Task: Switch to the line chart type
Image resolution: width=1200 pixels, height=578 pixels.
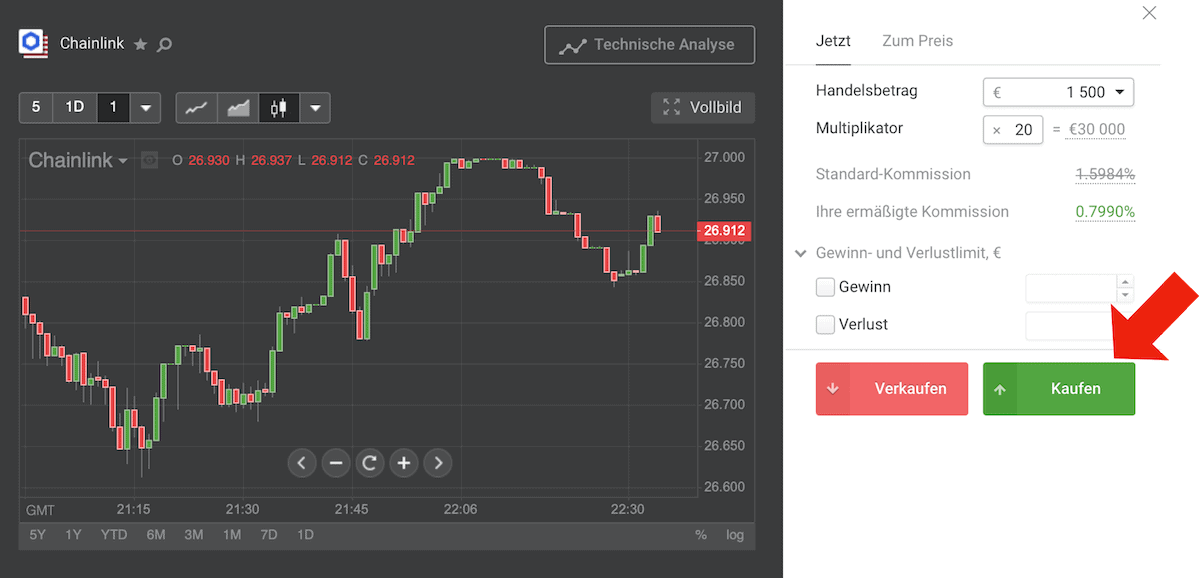Action: pyautogui.click(x=196, y=107)
